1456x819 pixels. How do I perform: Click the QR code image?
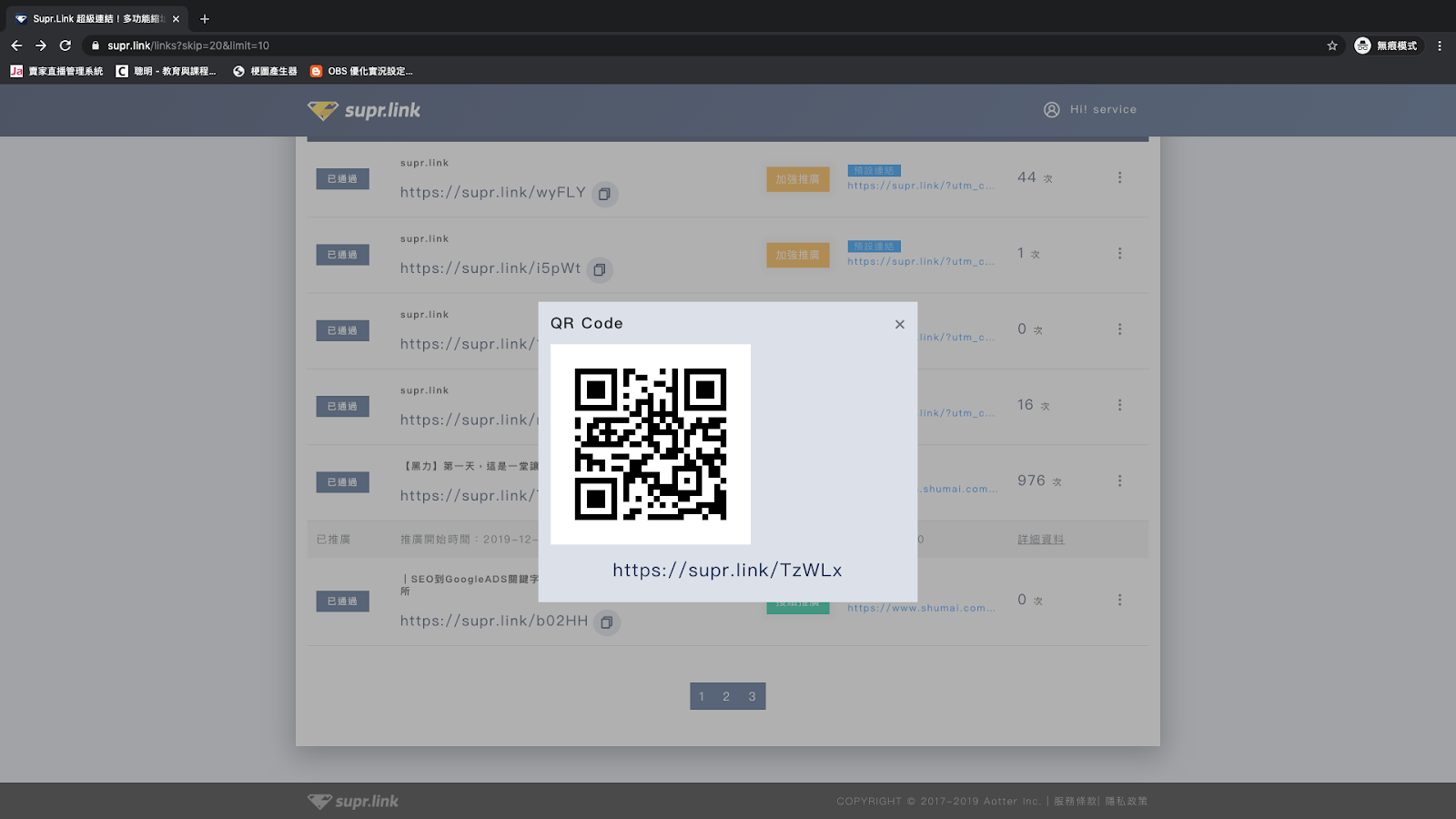coord(651,444)
